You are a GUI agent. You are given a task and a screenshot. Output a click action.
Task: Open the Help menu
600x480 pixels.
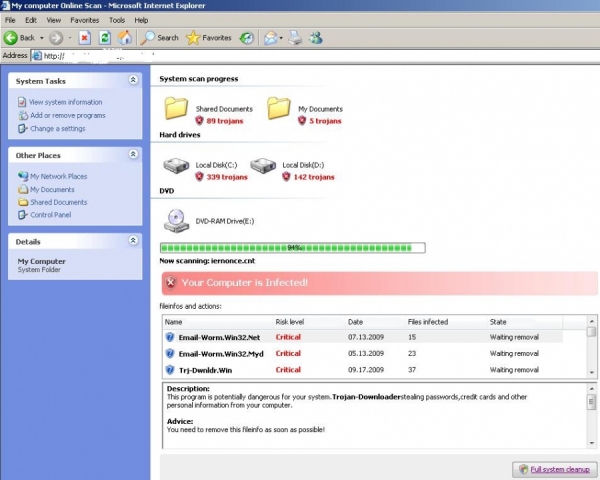pos(141,20)
